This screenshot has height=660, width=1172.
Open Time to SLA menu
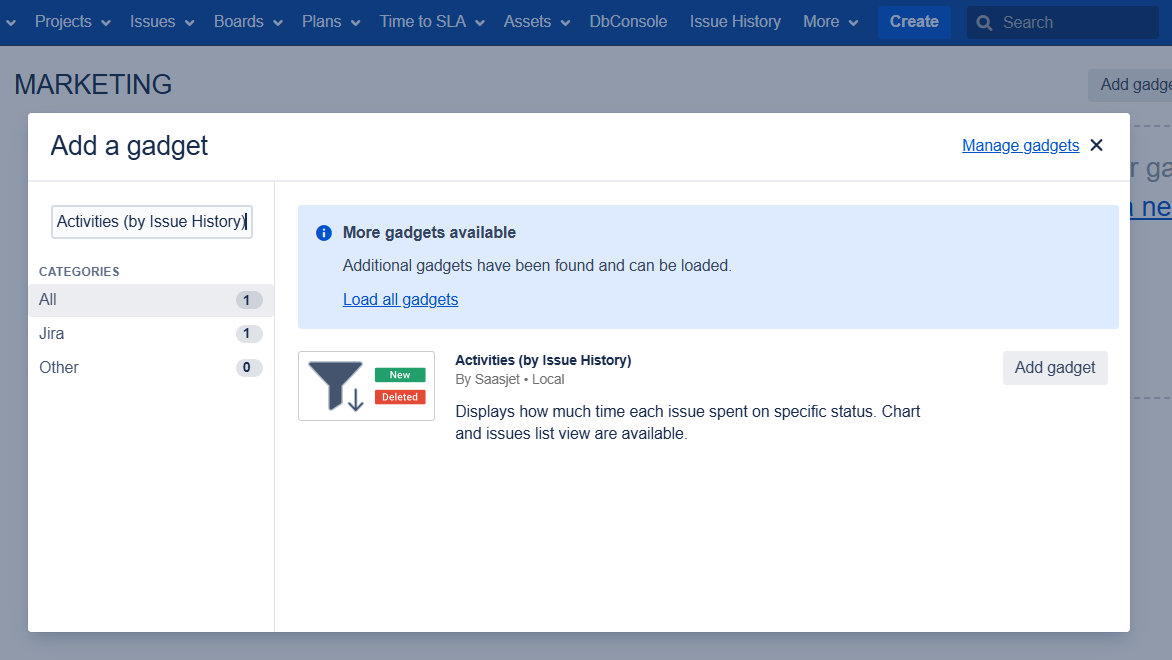click(x=431, y=22)
